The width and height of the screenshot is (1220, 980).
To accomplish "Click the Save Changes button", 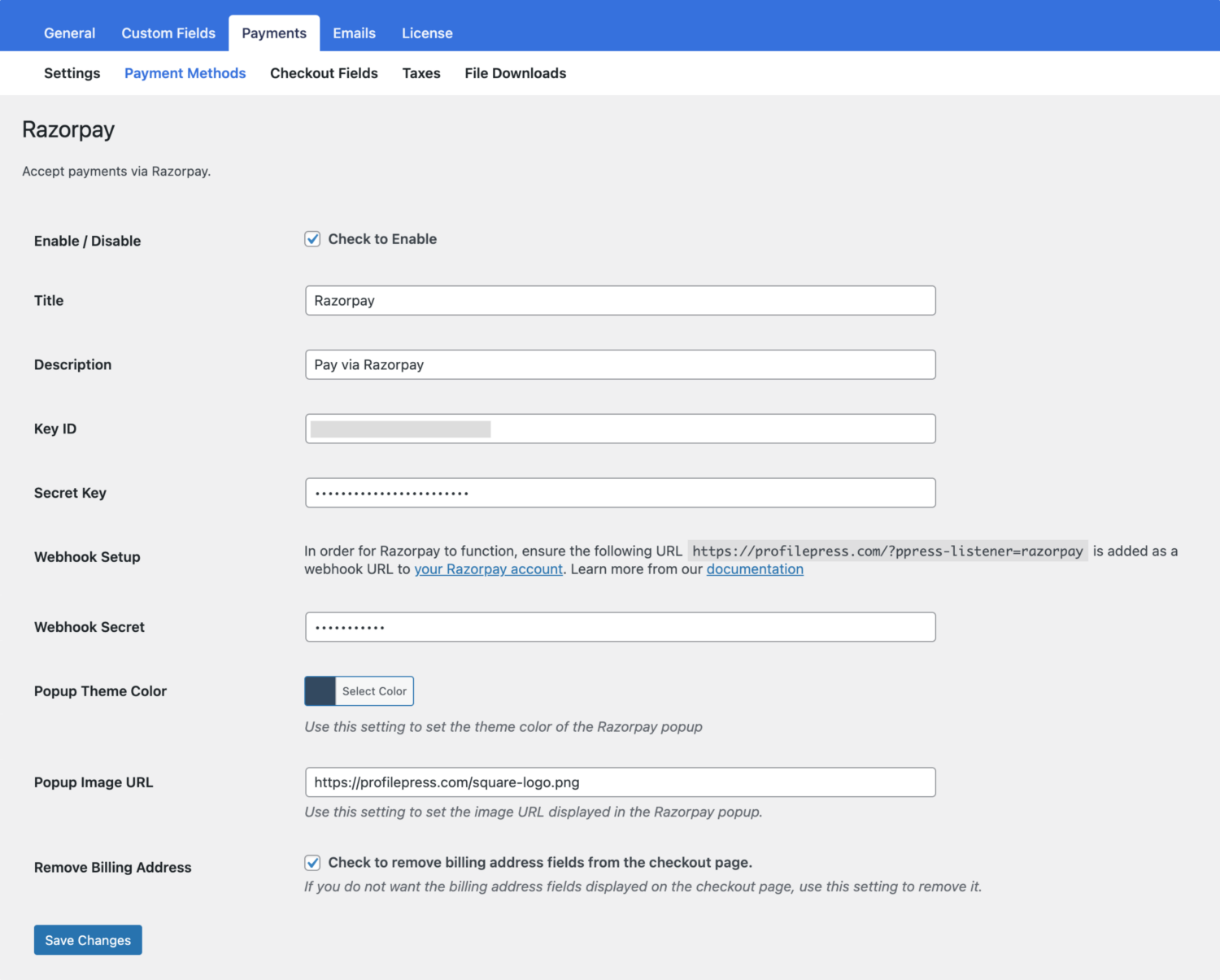I will click(87, 939).
